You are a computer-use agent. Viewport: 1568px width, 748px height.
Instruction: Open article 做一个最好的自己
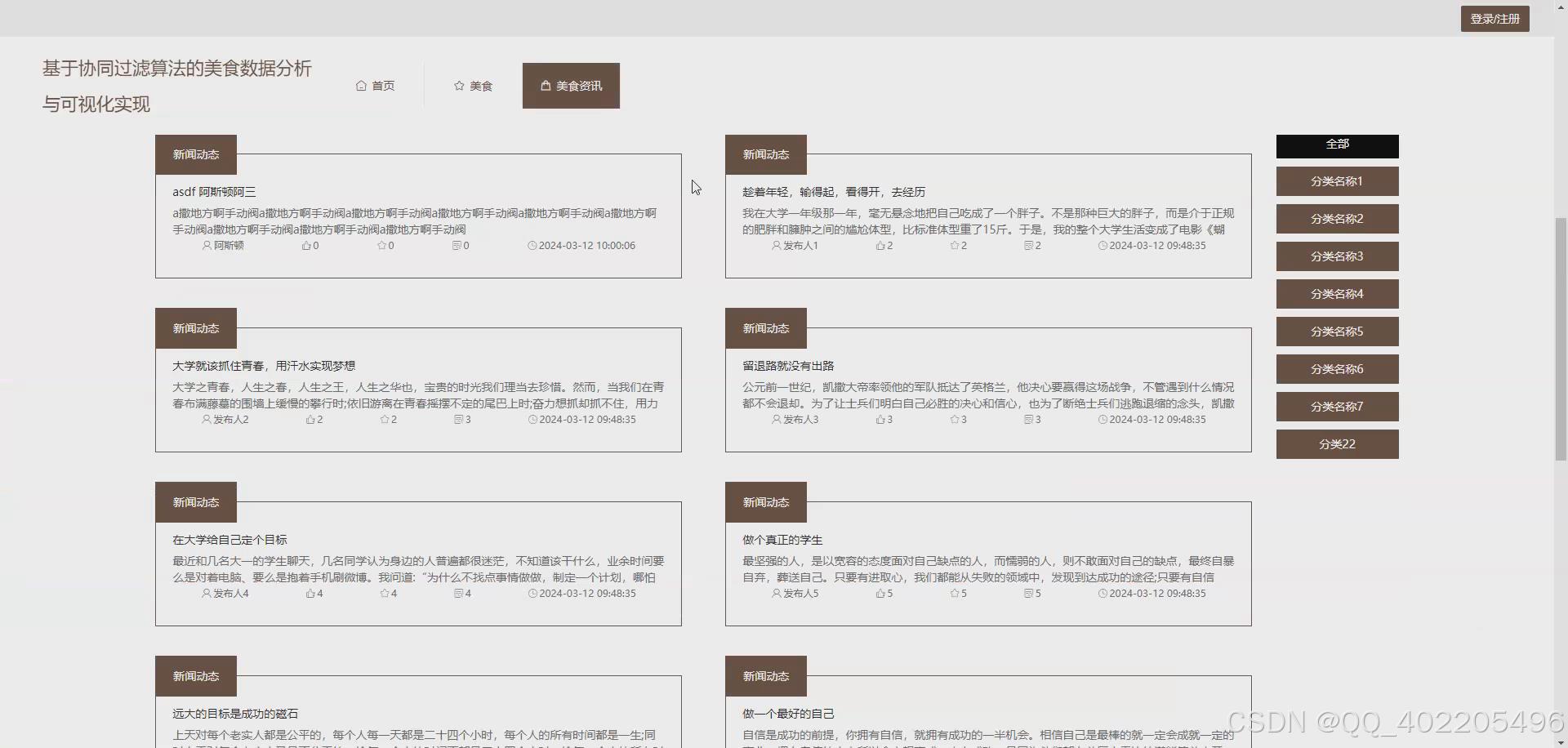pos(788,714)
